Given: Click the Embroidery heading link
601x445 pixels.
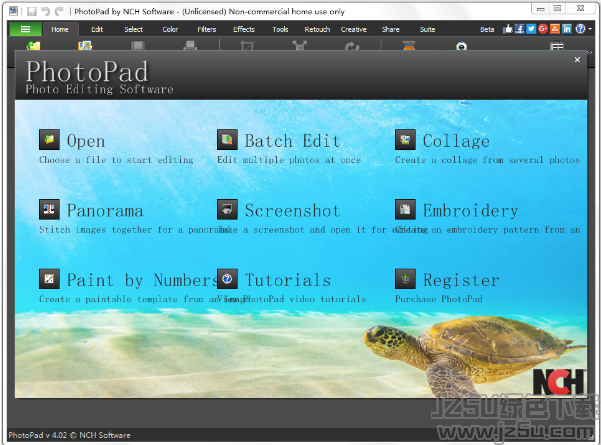Looking at the screenshot, I should pos(470,211).
